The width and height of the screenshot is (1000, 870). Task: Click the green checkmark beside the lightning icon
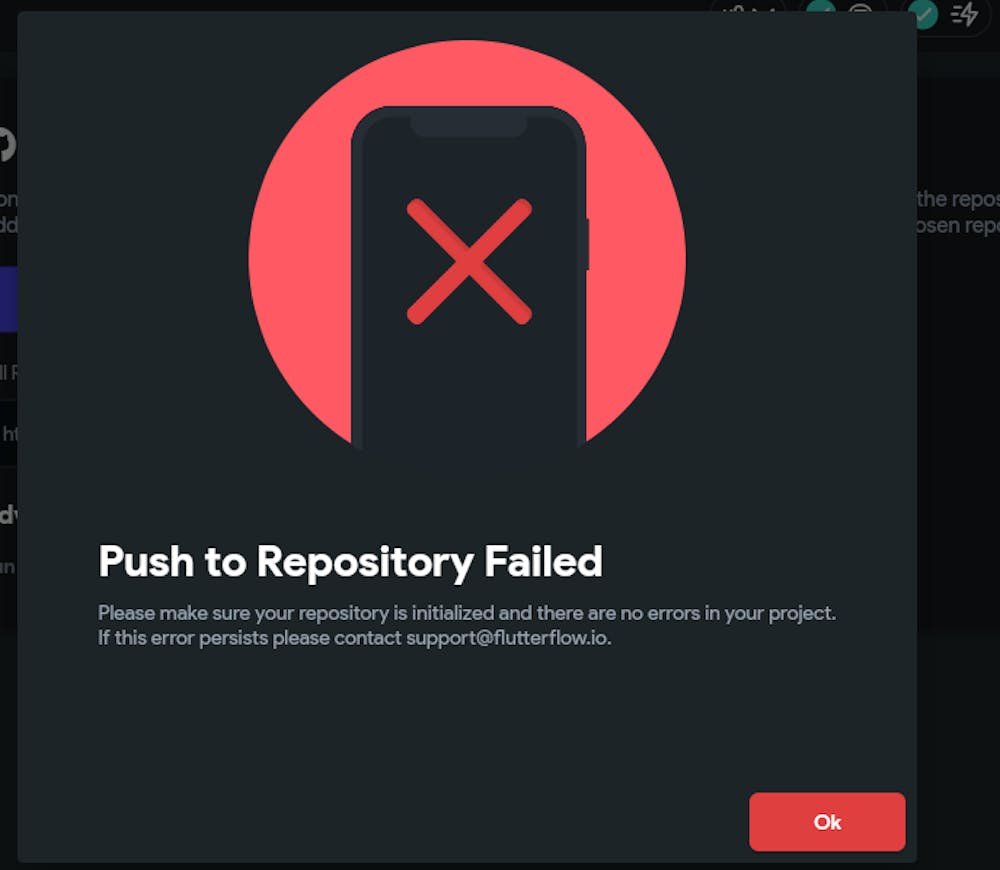(x=923, y=13)
